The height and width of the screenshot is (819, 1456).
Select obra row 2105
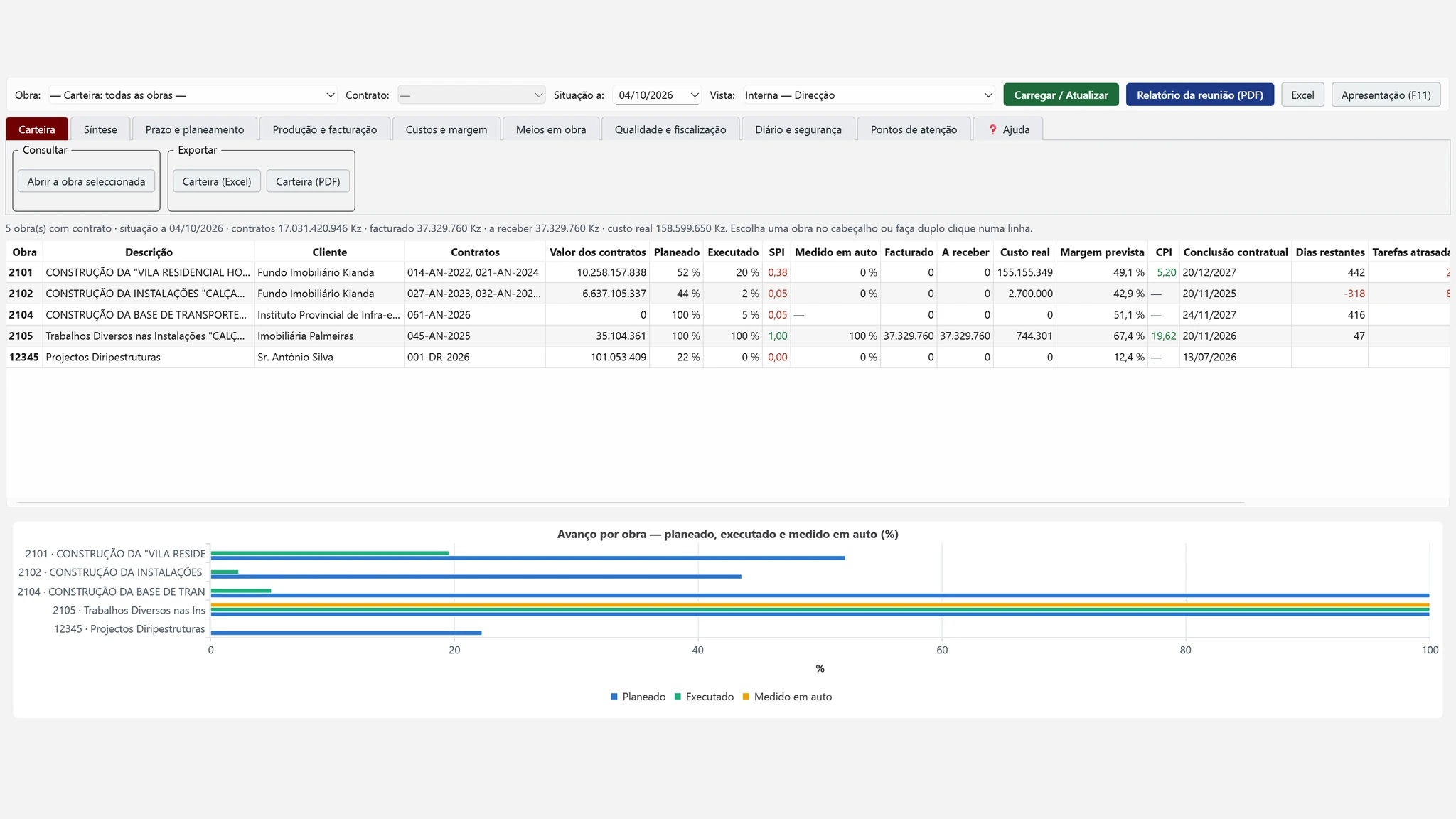coord(728,336)
